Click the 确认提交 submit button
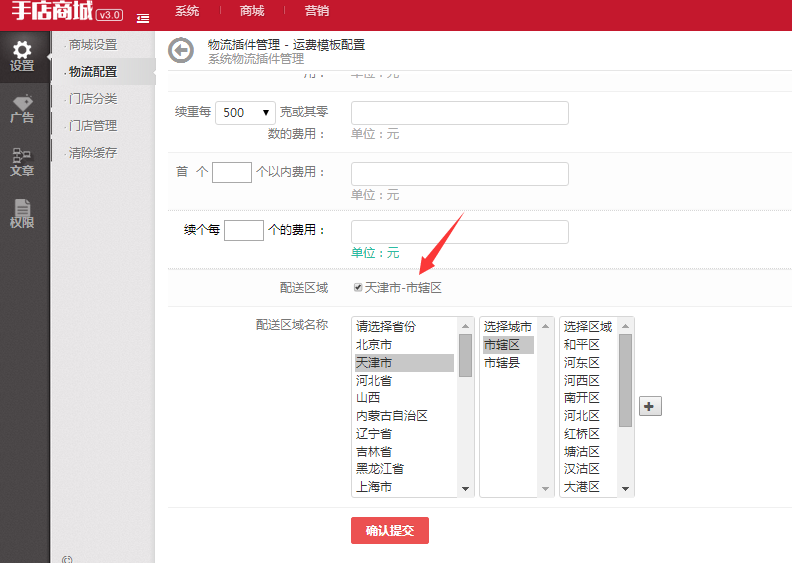The image size is (792, 563). point(389,530)
